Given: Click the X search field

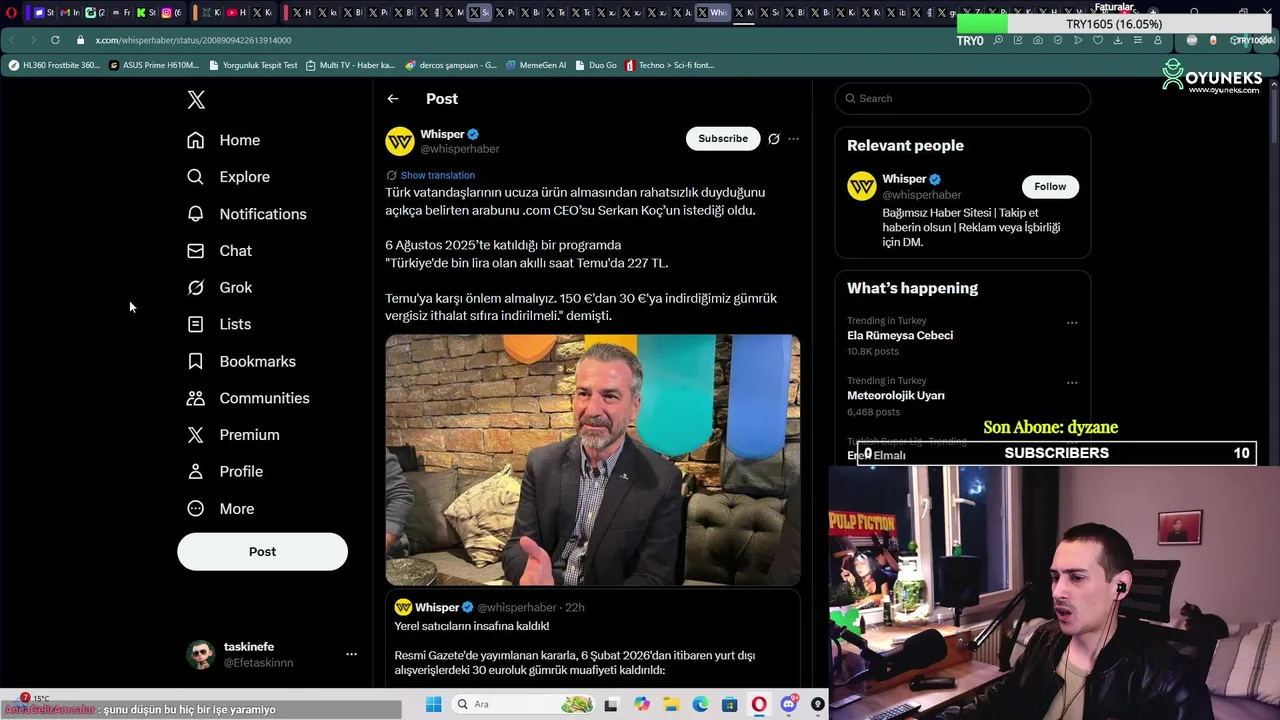Looking at the screenshot, I should point(962,98).
